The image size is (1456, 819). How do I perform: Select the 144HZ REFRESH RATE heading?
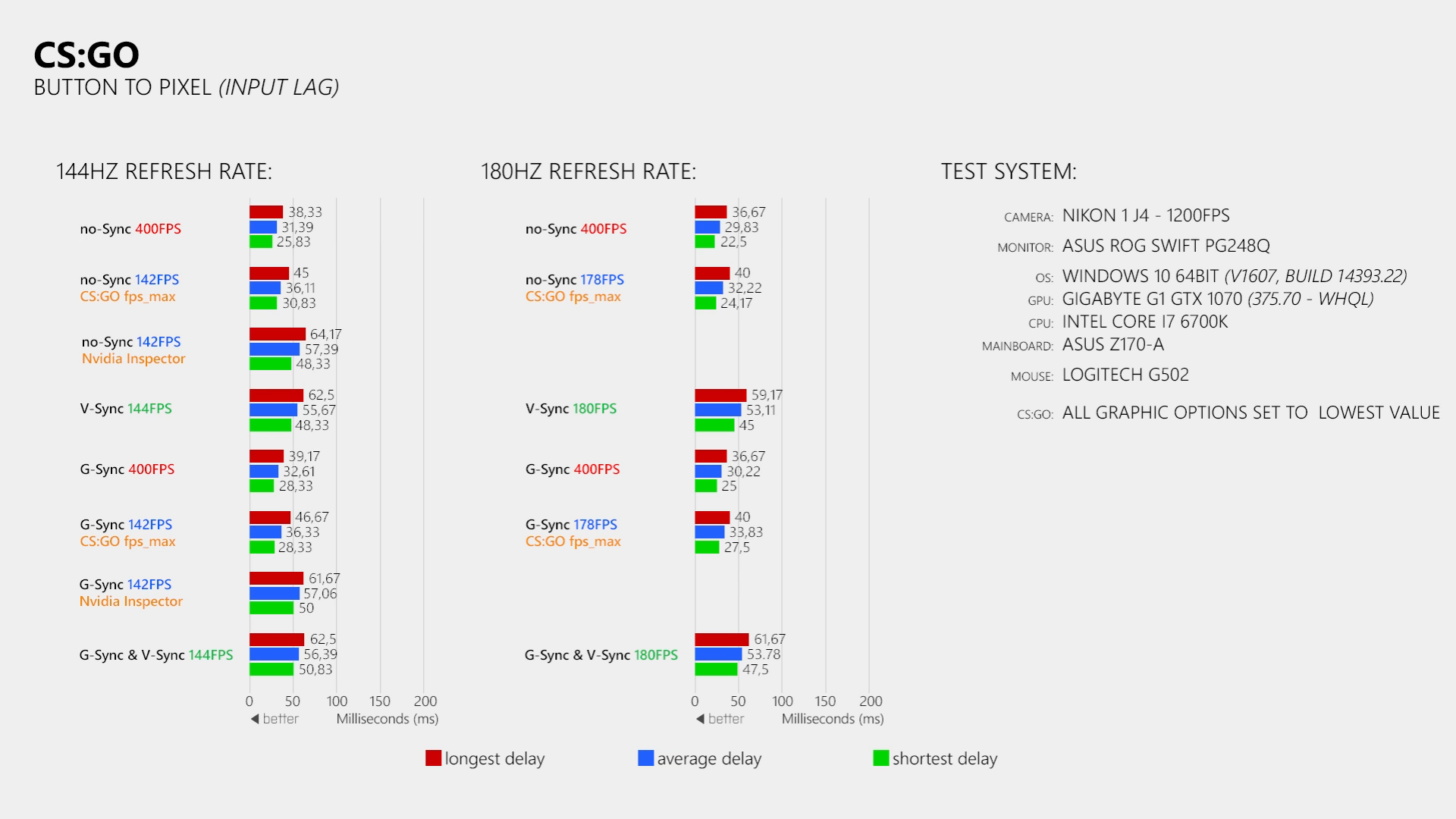point(164,171)
